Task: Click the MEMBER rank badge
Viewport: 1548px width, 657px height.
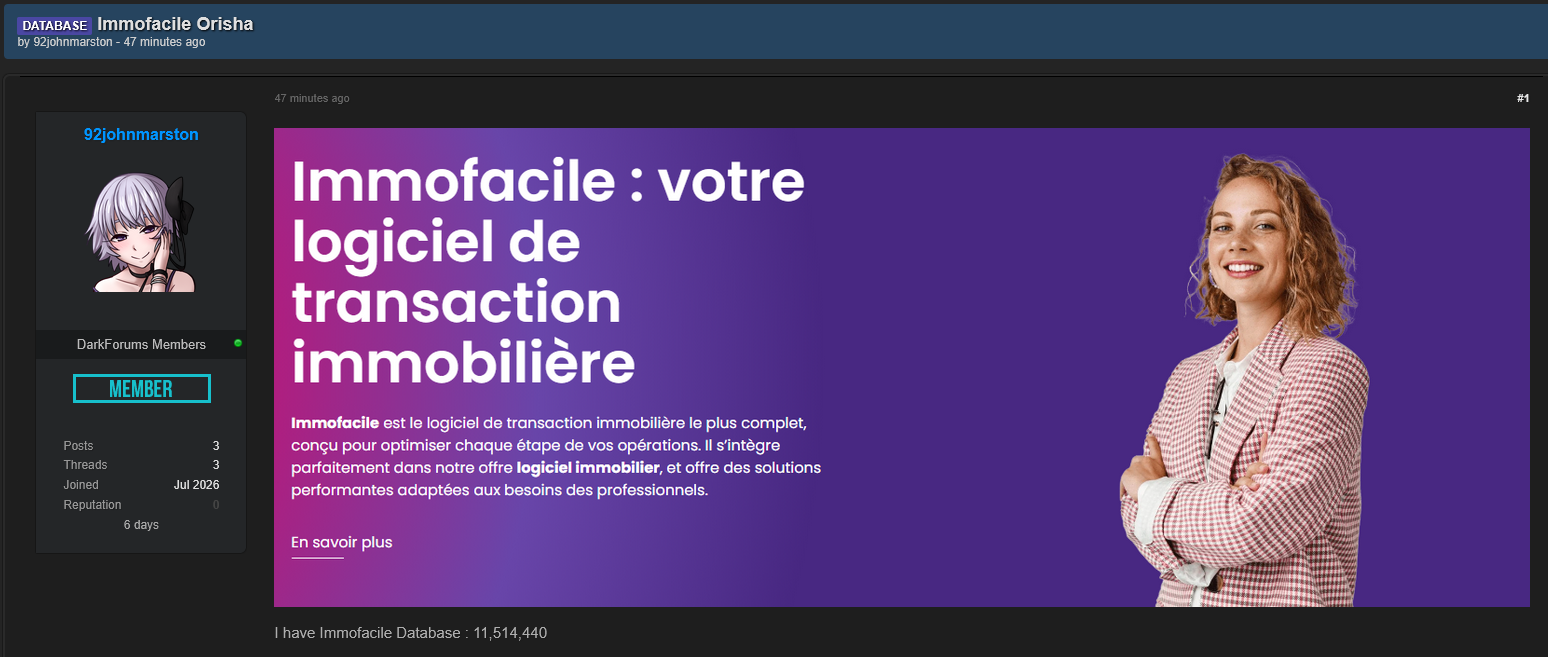Action: tap(141, 389)
